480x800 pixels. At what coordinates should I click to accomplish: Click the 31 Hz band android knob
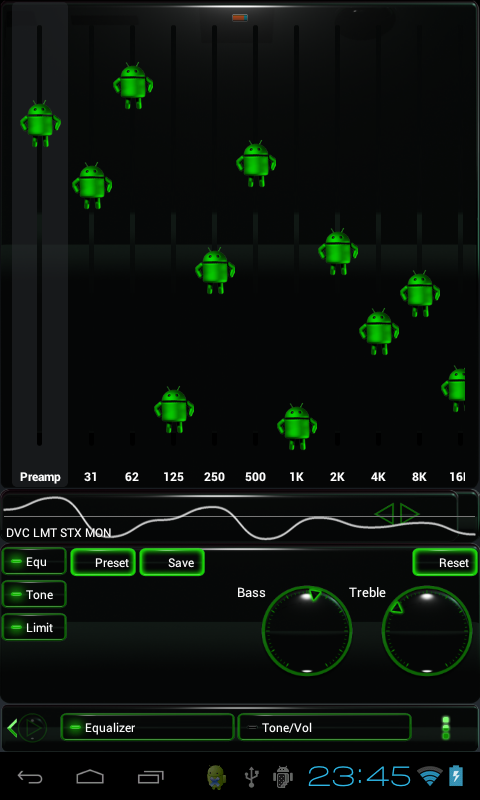pyautogui.click(x=92, y=186)
